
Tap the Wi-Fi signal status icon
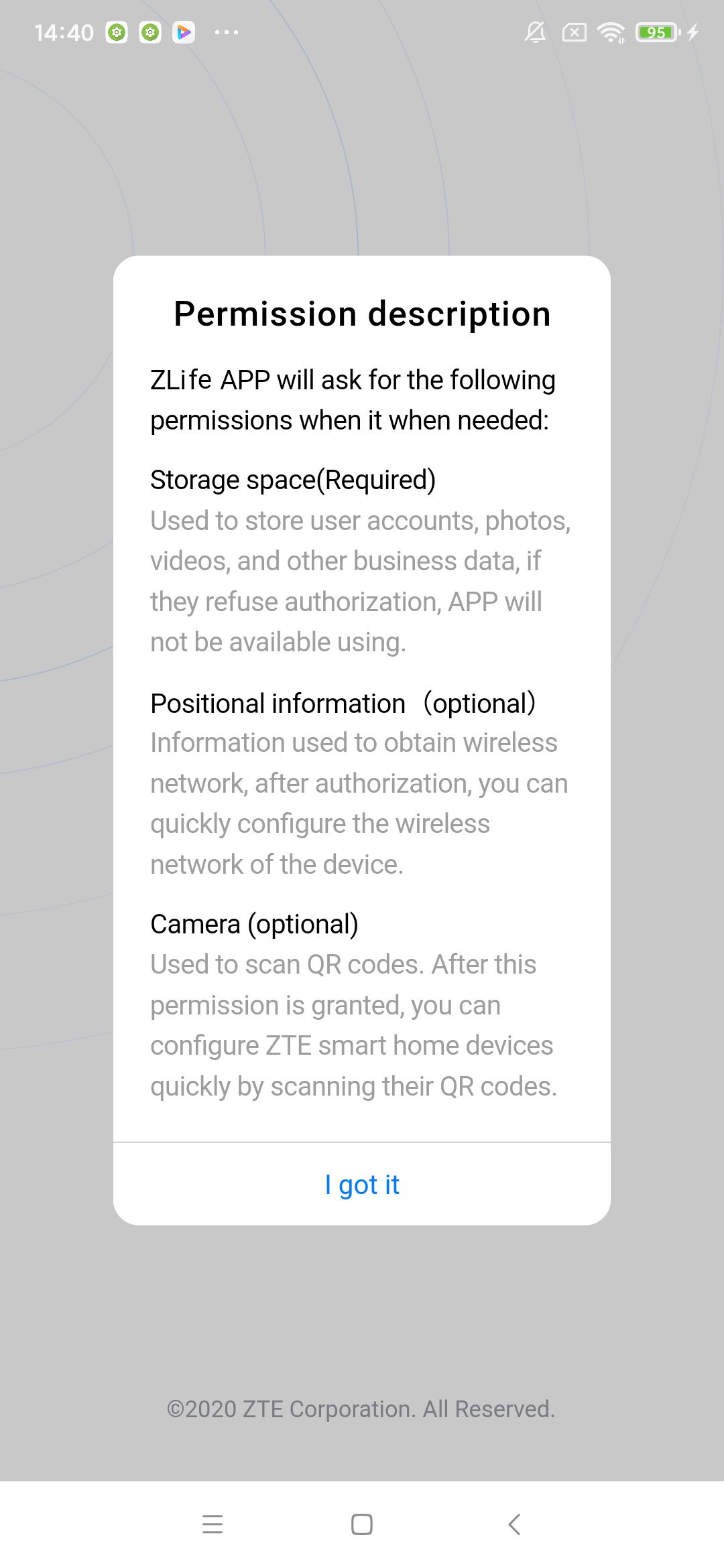[611, 32]
